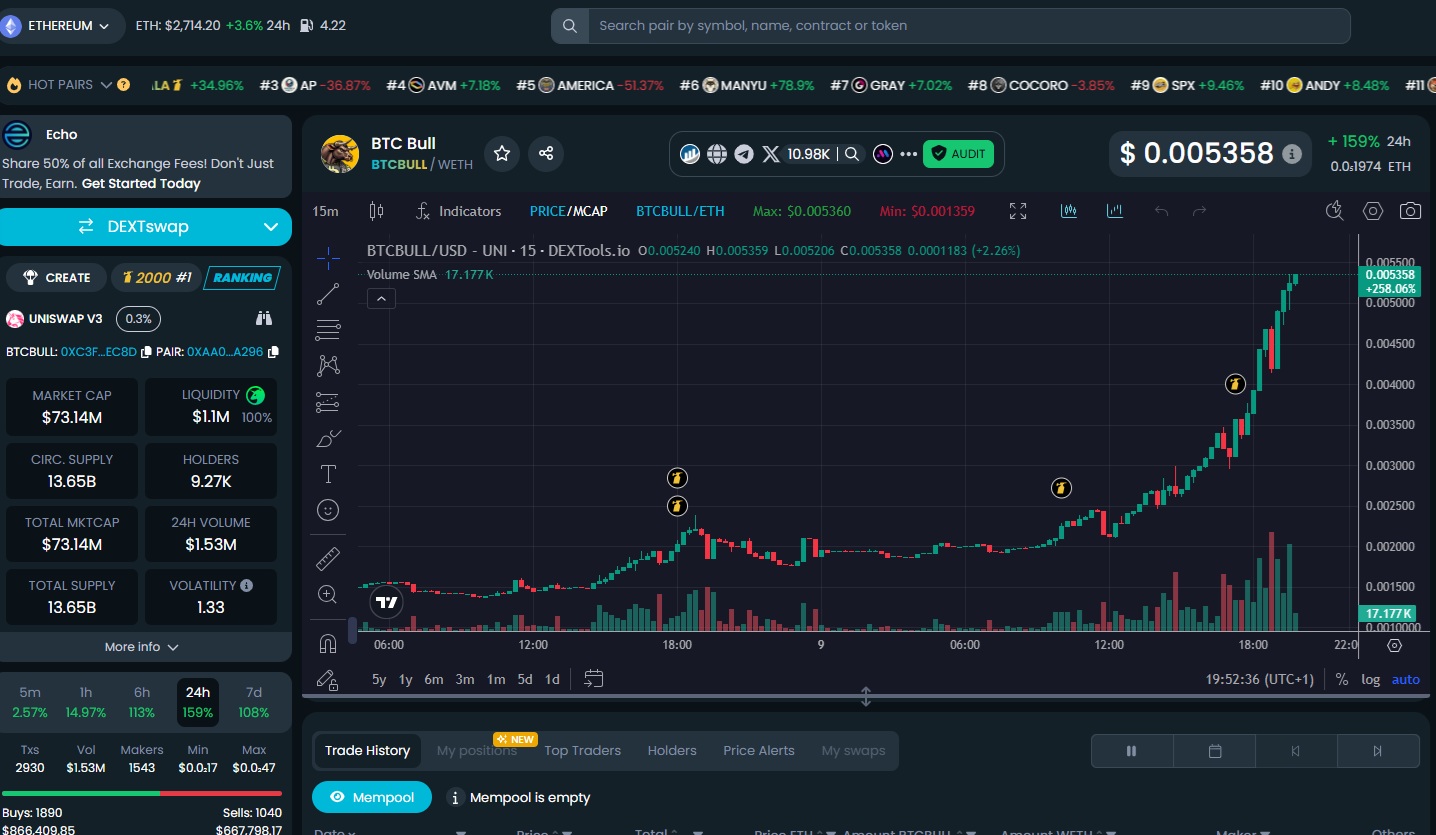Open the Ethereum chain dropdown
This screenshot has width=1436, height=835.
pyautogui.click(x=62, y=26)
